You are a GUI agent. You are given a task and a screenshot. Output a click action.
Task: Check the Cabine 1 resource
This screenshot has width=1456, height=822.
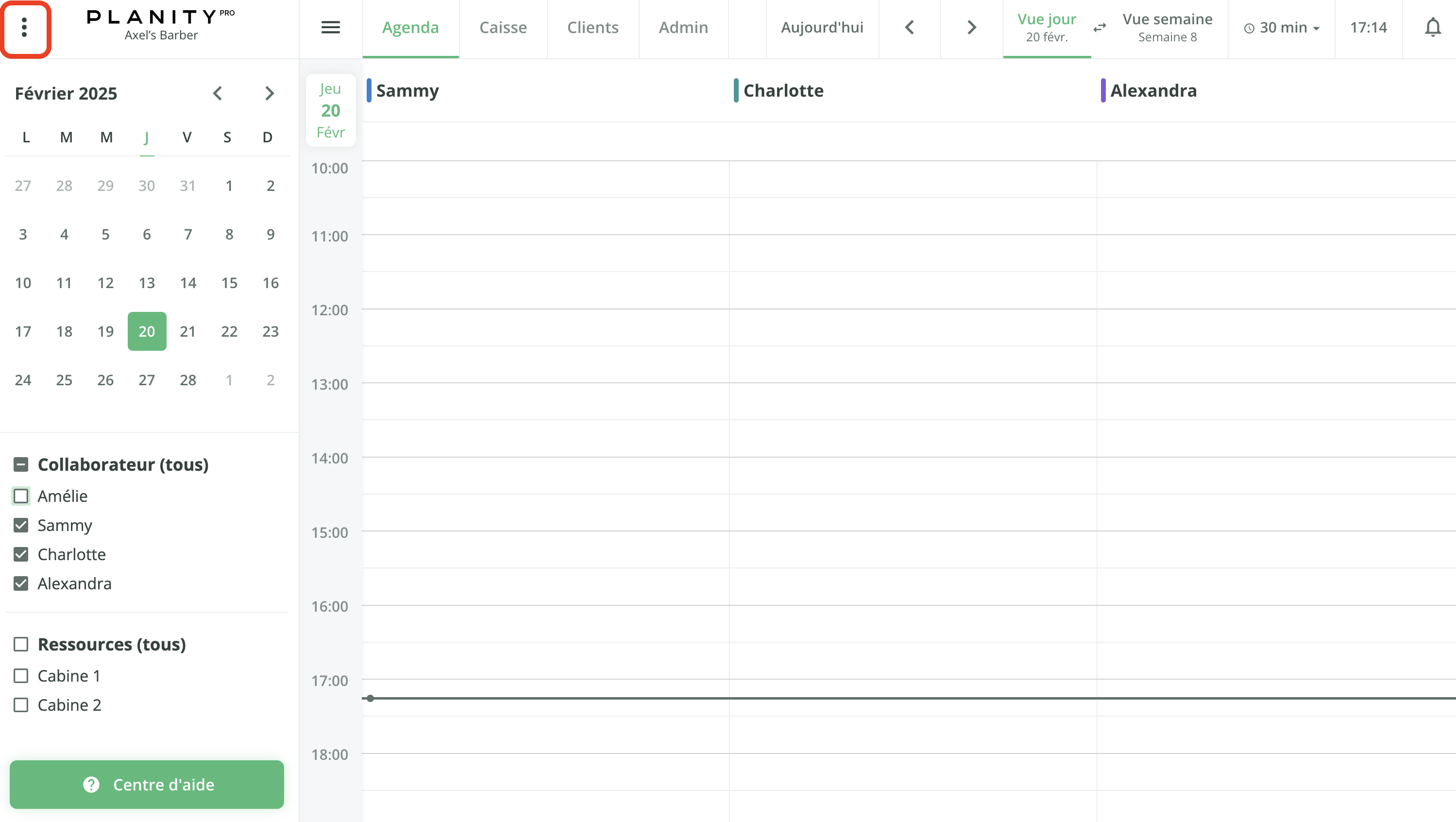click(x=21, y=676)
